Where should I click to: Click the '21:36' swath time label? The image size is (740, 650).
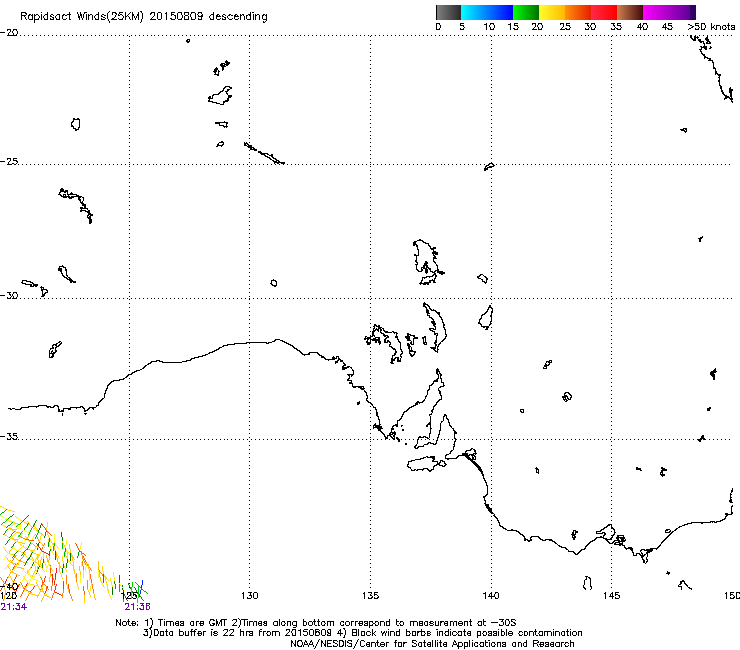pyautogui.click(x=137, y=607)
